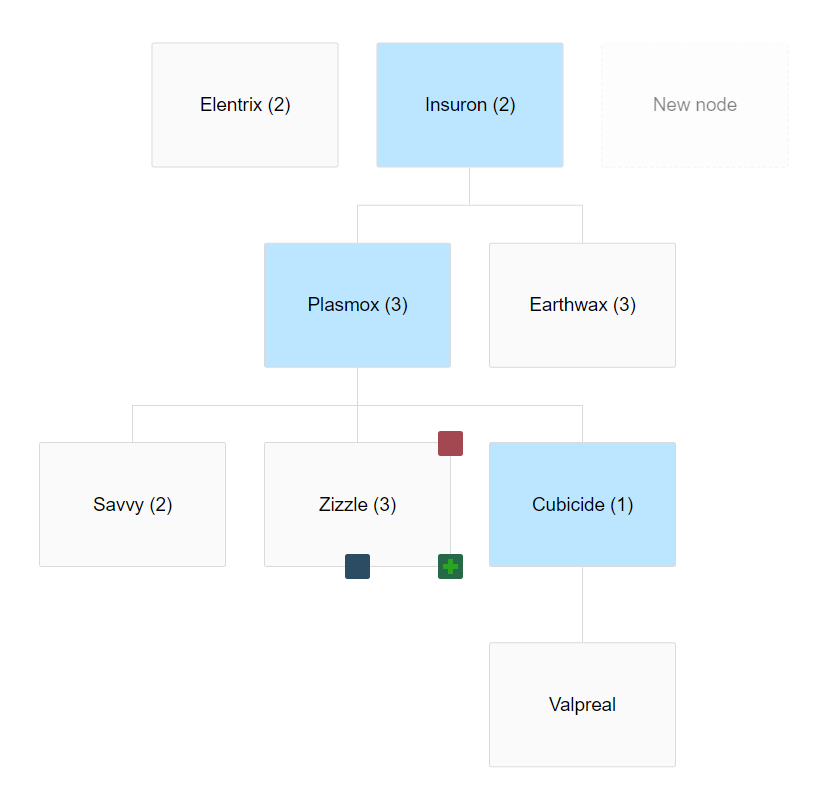
Task: Click the green plus icon on Zizzle
Action: 450,566
